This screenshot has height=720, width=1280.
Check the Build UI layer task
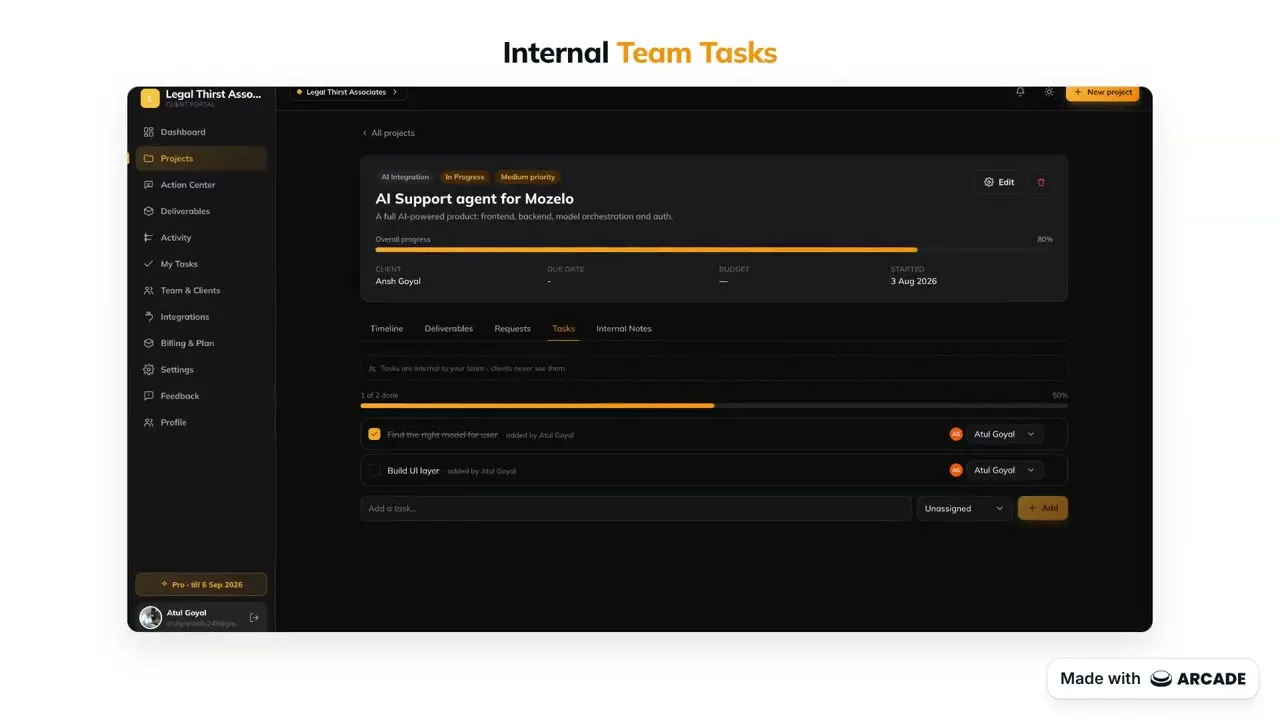(x=374, y=470)
